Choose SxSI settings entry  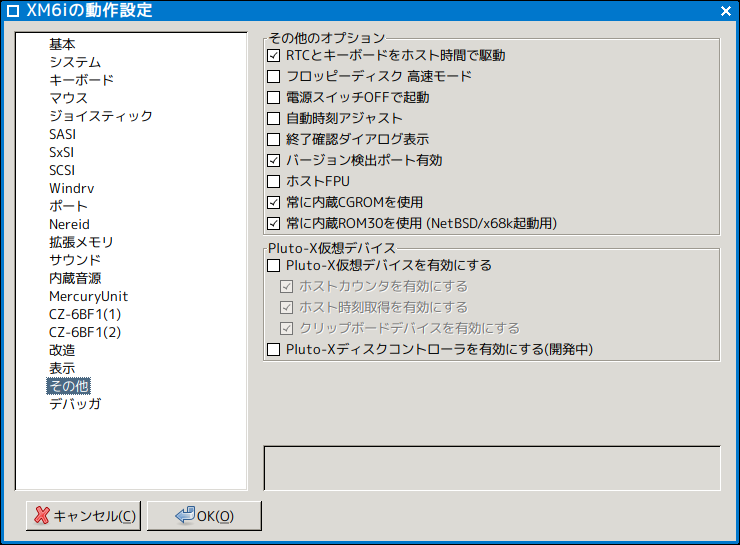pos(61,152)
